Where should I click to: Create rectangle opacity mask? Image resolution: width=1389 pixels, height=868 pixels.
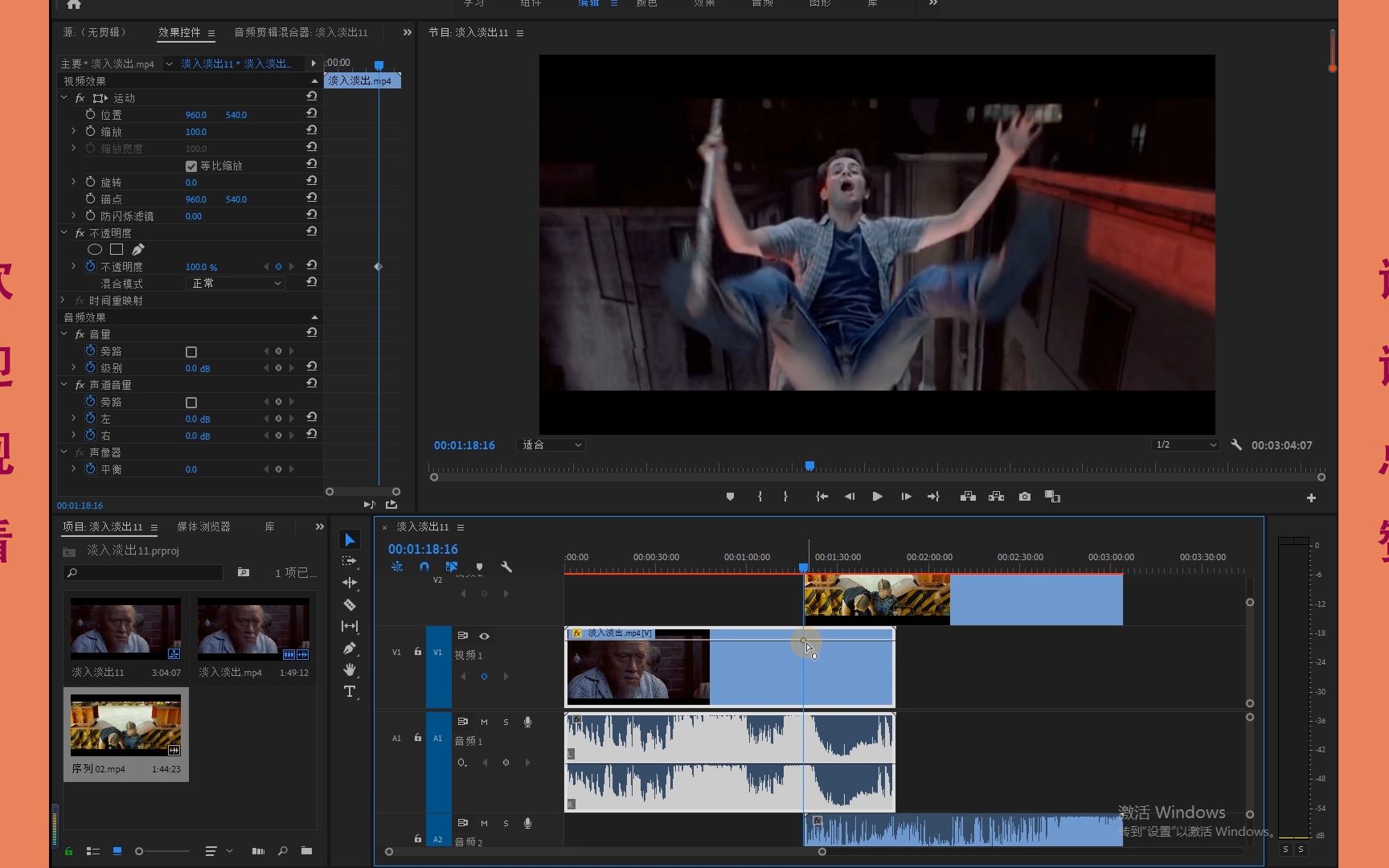coord(117,249)
